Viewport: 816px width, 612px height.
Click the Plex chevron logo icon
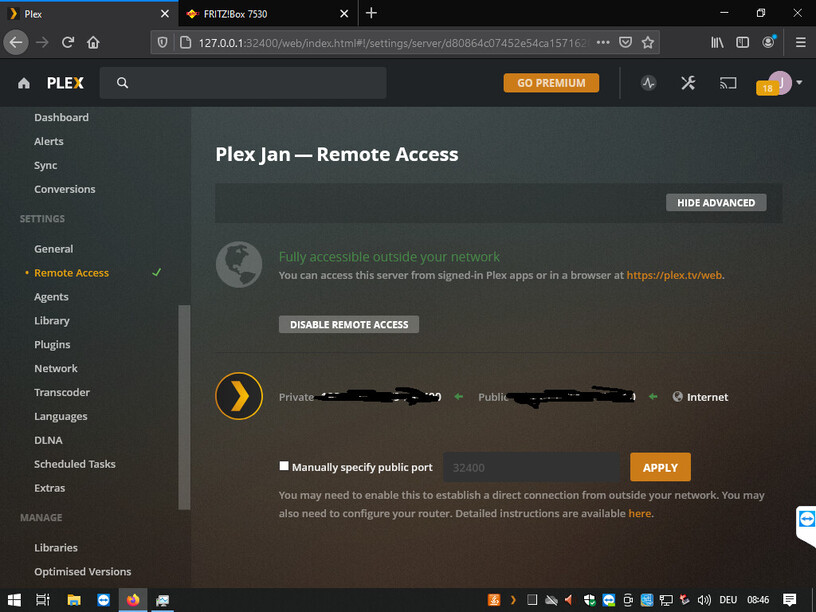coord(239,397)
